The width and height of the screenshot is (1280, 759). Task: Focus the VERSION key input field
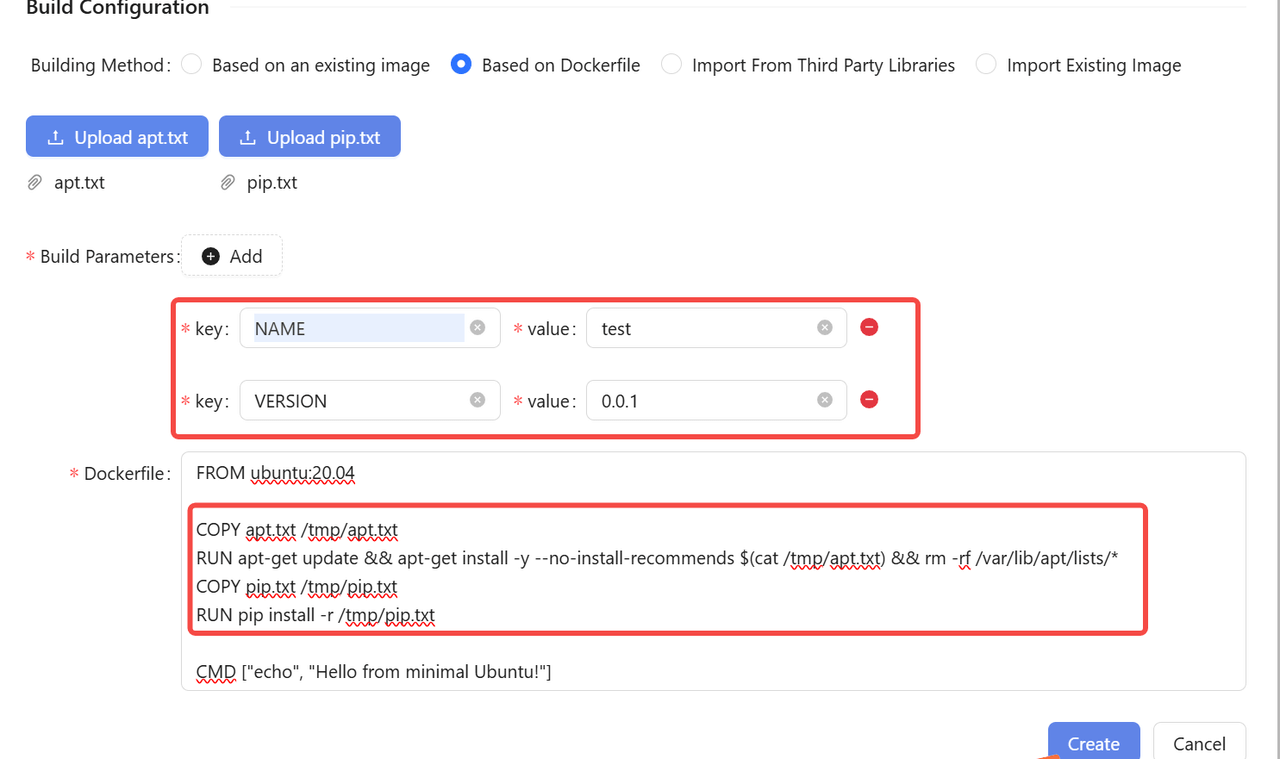point(370,400)
